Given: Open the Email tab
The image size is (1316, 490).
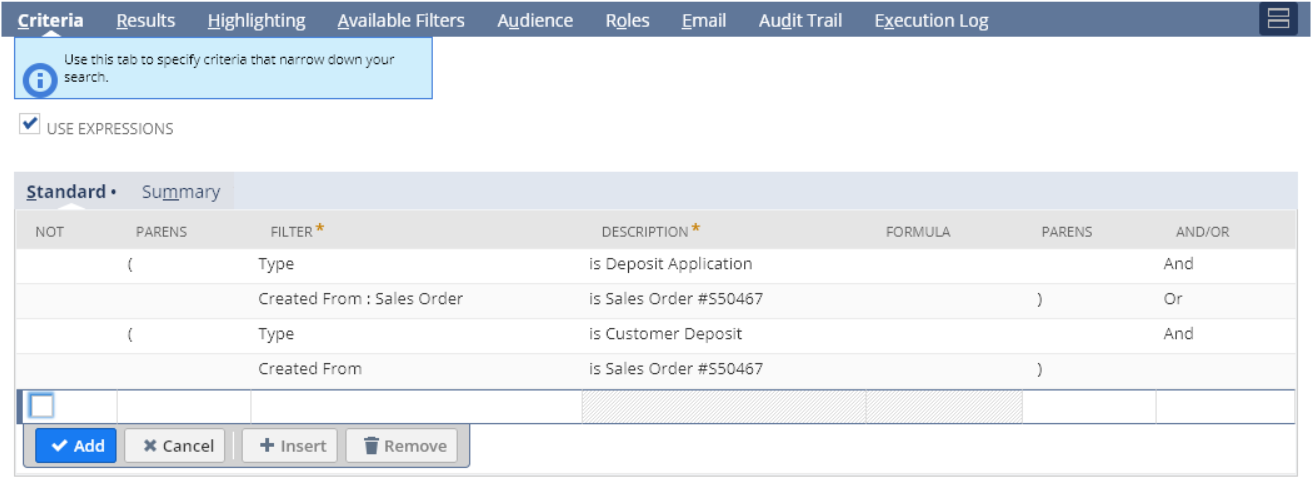Looking at the screenshot, I should tap(703, 20).
